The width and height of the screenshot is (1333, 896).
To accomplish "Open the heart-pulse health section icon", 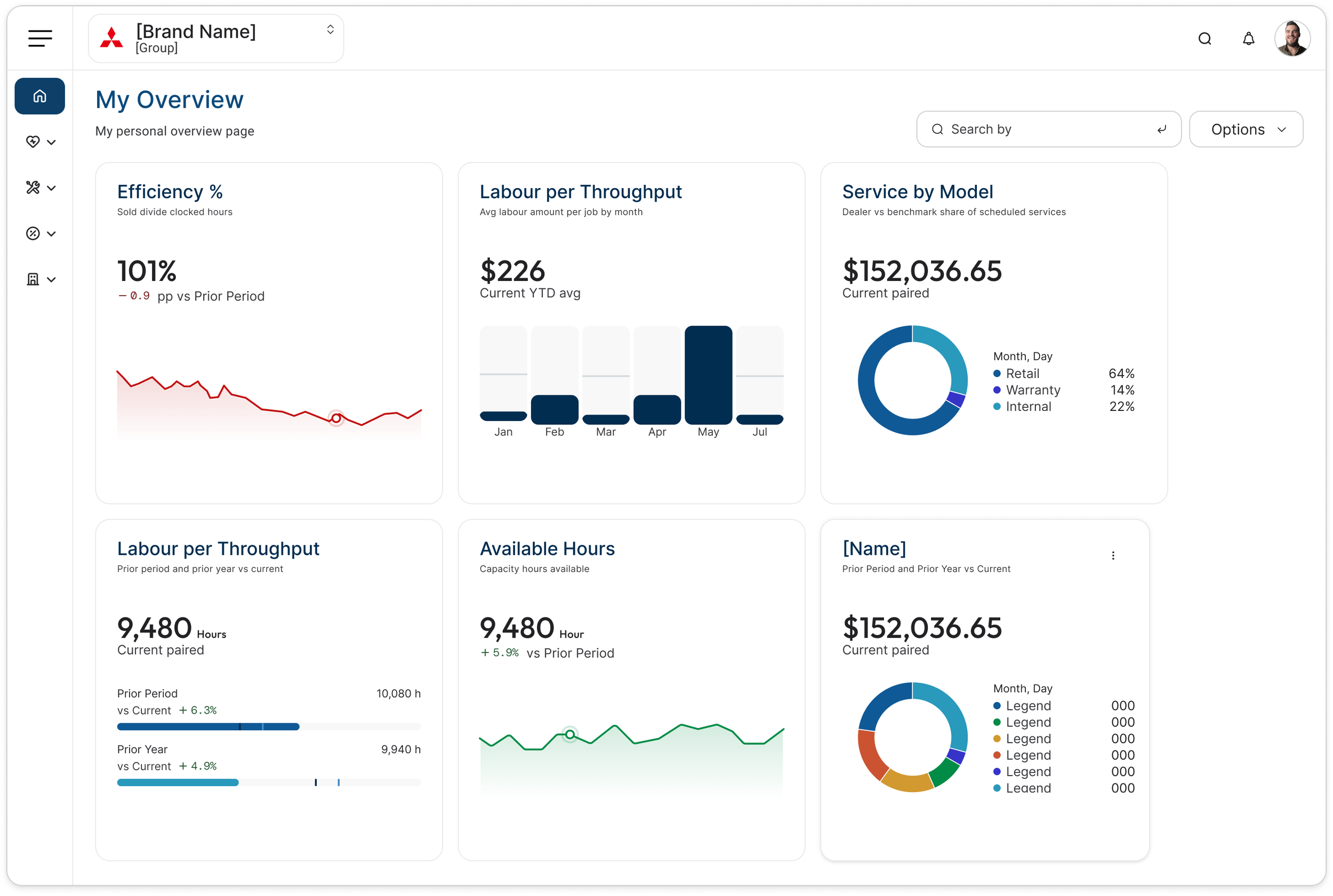I will click(x=33, y=142).
